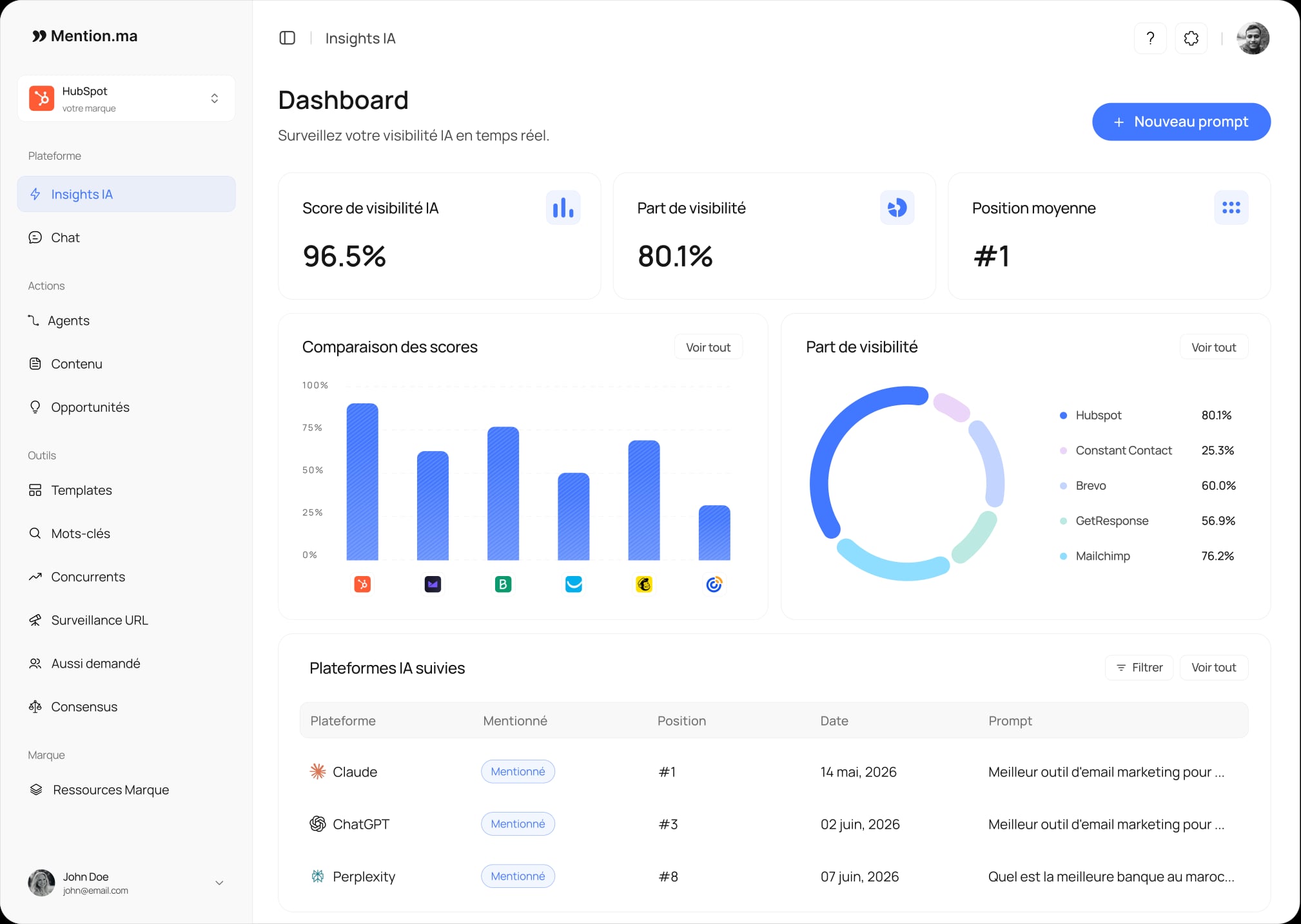This screenshot has height=924, width=1301.
Task: Toggle the sidebar panel icon
Action: click(x=287, y=38)
